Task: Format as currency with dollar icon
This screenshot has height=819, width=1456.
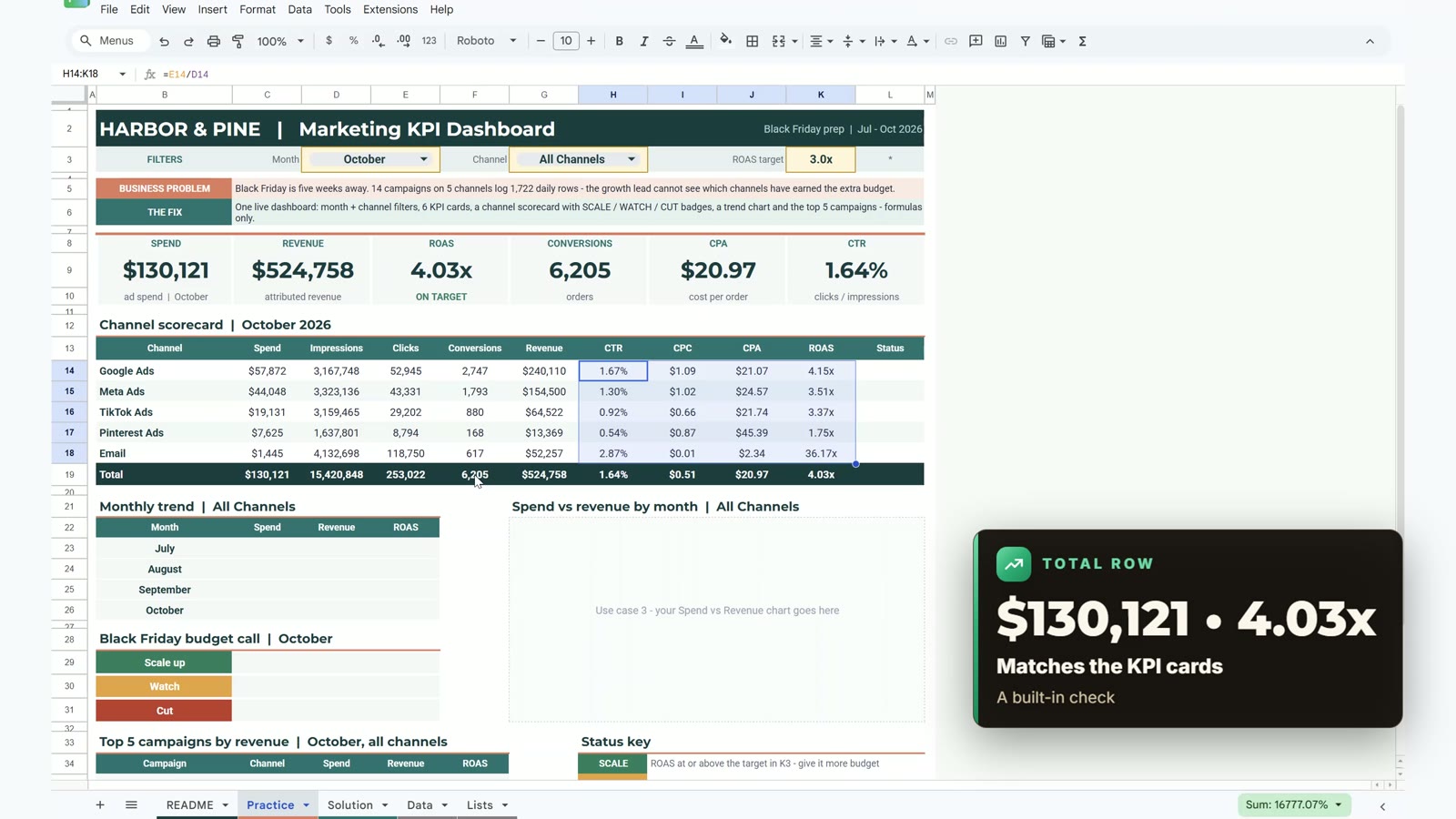Action: [x=329, y=41]
